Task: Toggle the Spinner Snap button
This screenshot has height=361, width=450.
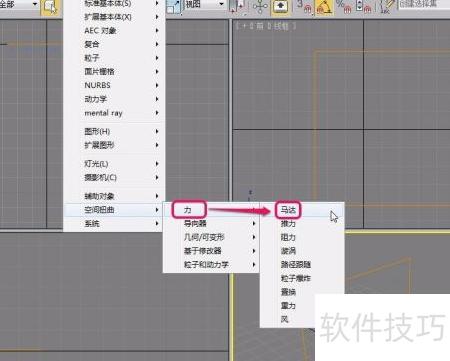Action: click(x=364, y=7)
